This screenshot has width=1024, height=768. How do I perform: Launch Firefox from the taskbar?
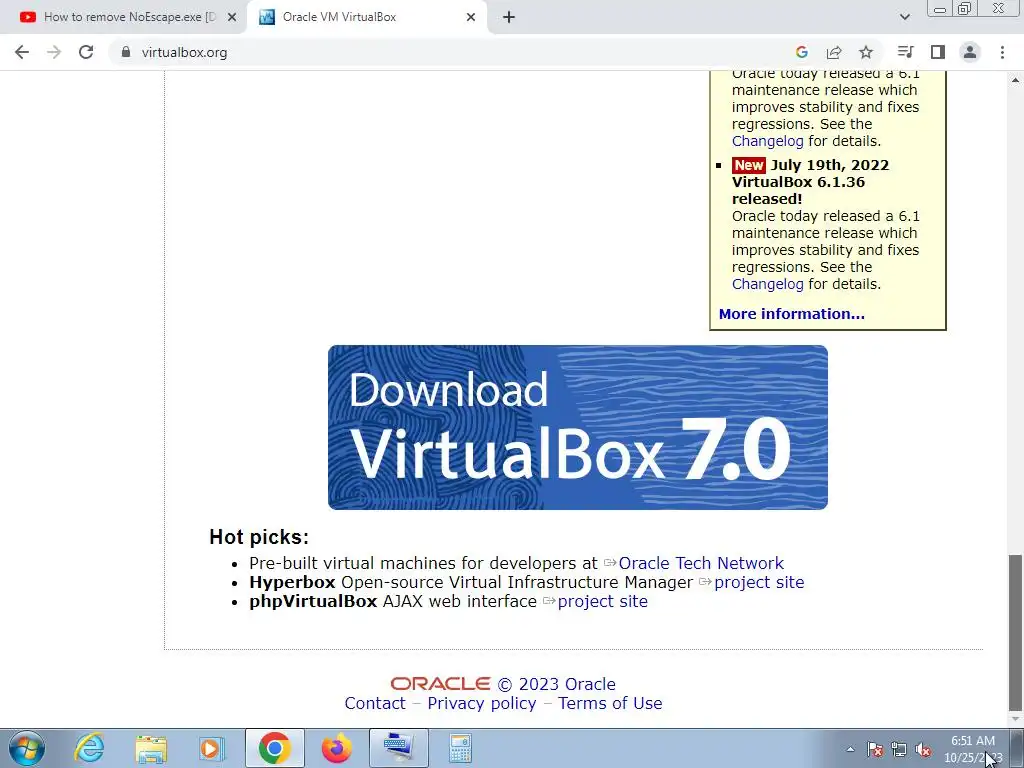click(x=336, y=748)
